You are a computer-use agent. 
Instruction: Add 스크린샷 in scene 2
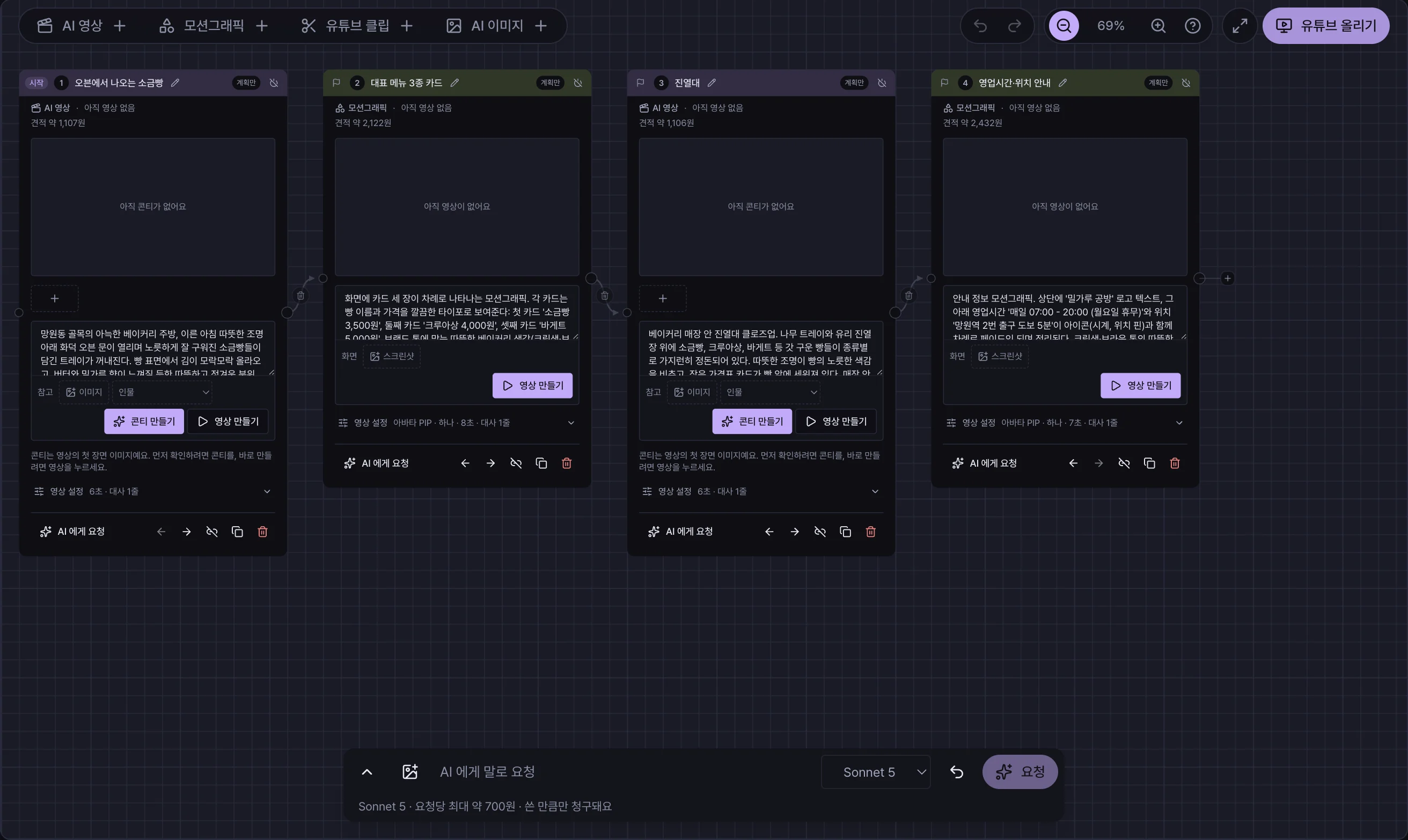click(x=392, y=356)
